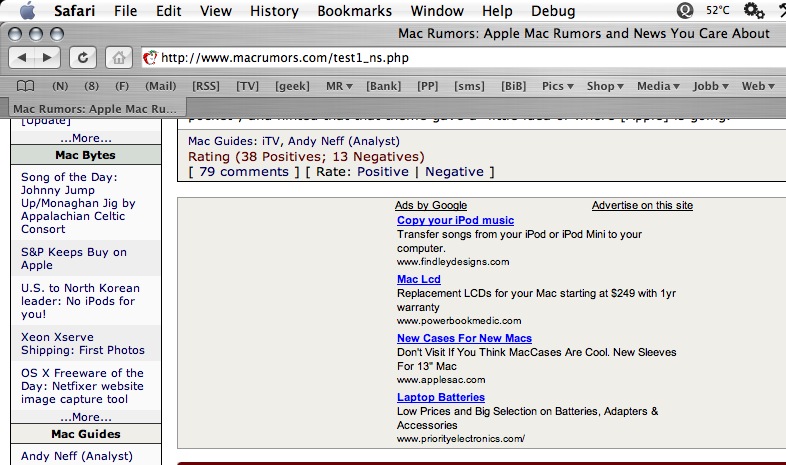This screenshot has height=465, width=786.
Task: Click the 52°C temperature readout
Action: point(717,11)
